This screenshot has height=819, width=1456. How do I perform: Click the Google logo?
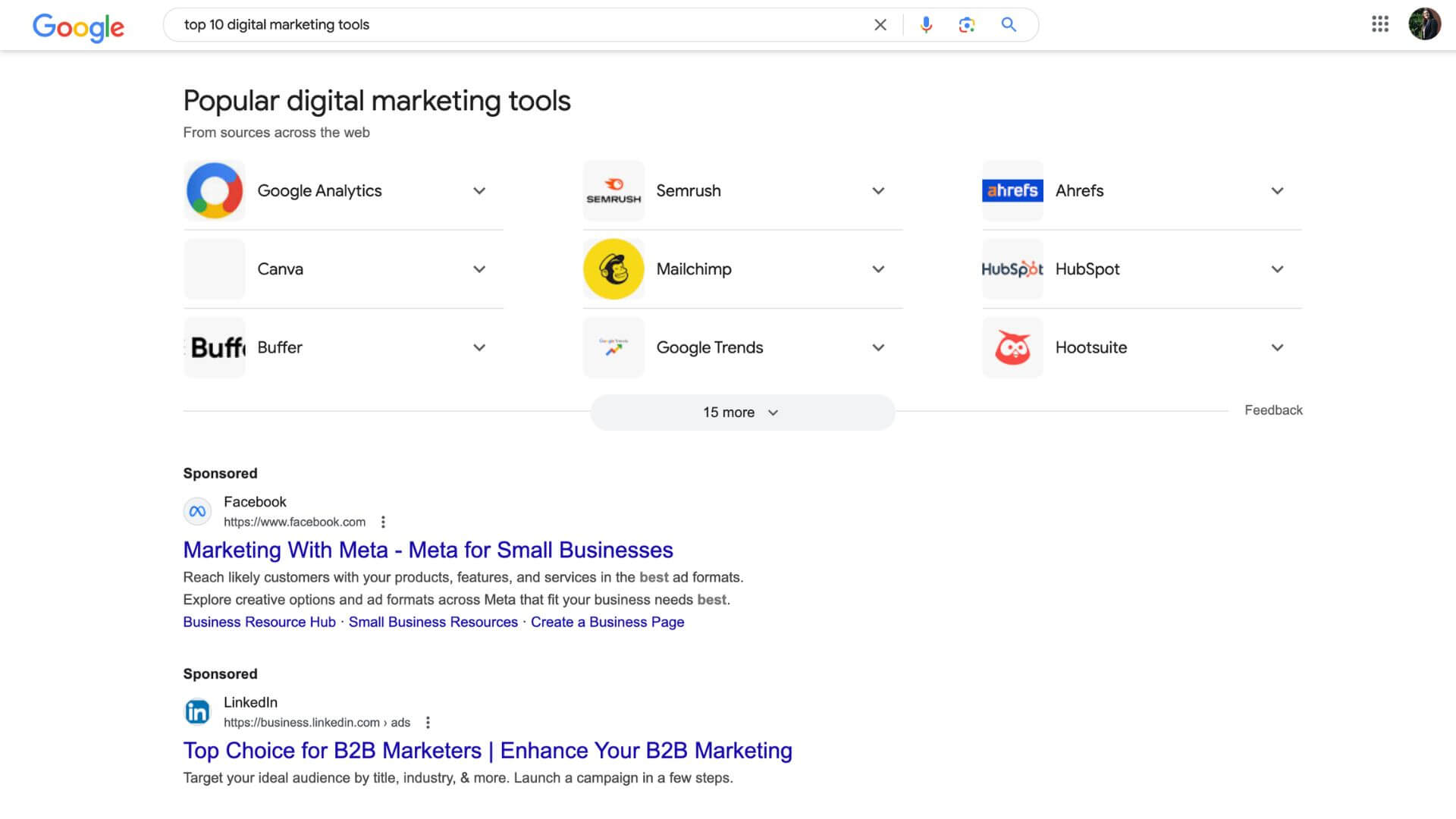click(x=78, y=27)
